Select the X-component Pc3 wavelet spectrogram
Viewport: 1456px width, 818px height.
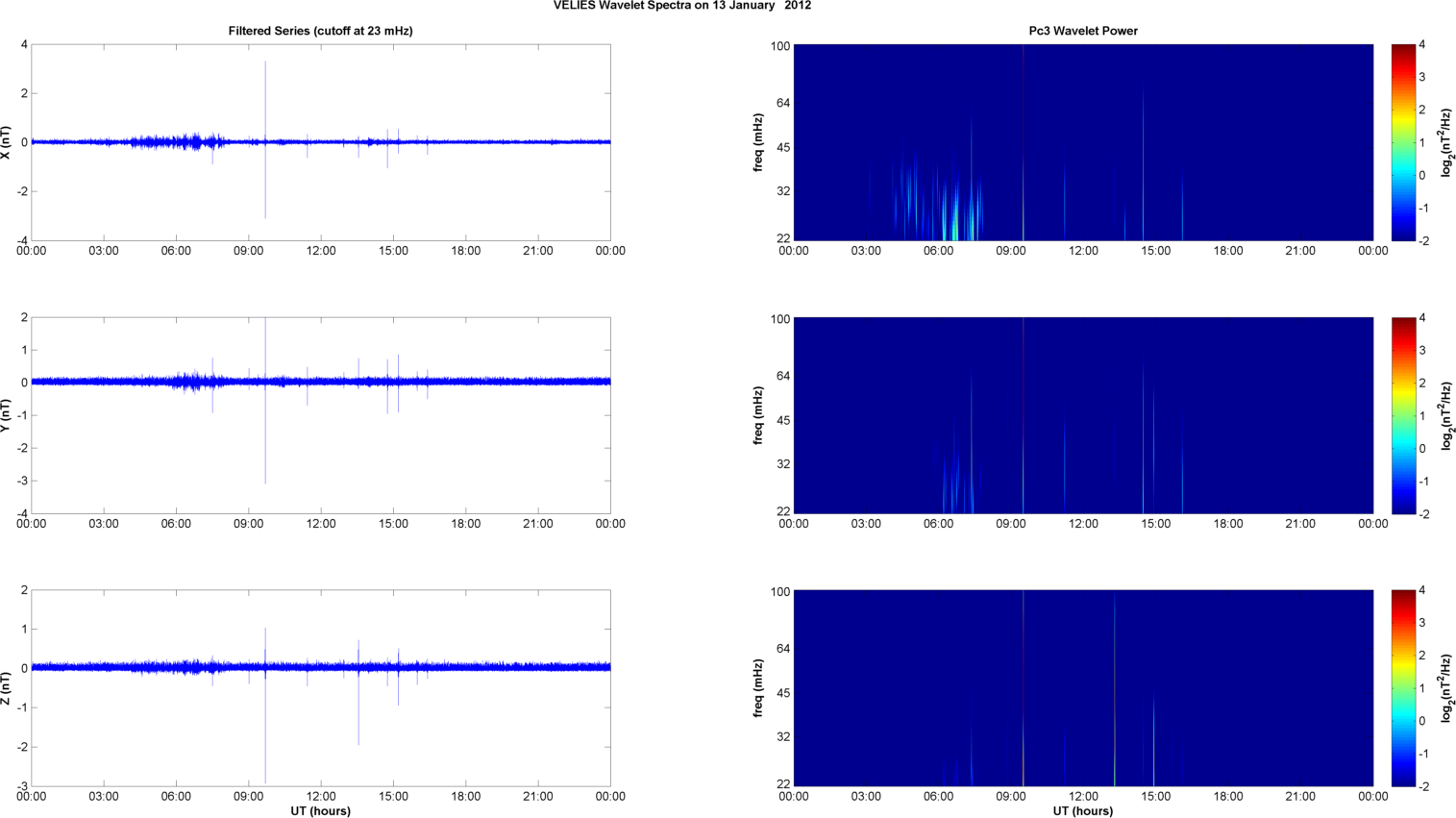[x=1083, y=142]
